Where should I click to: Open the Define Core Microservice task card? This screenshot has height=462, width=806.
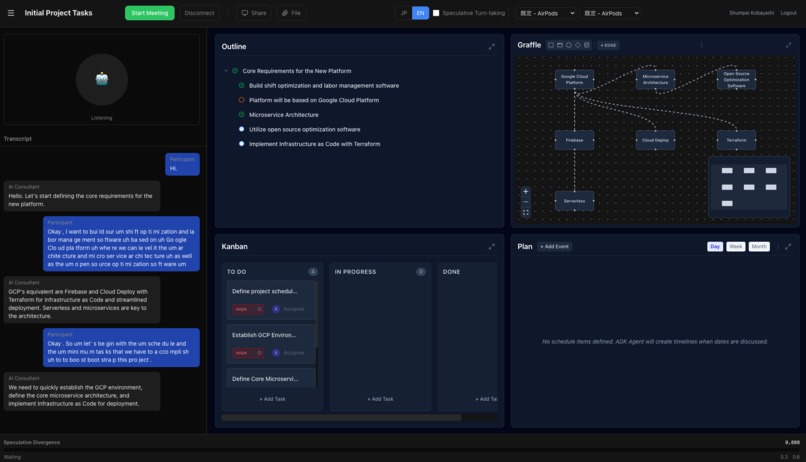pyautogui.click(x=271, y=378)
